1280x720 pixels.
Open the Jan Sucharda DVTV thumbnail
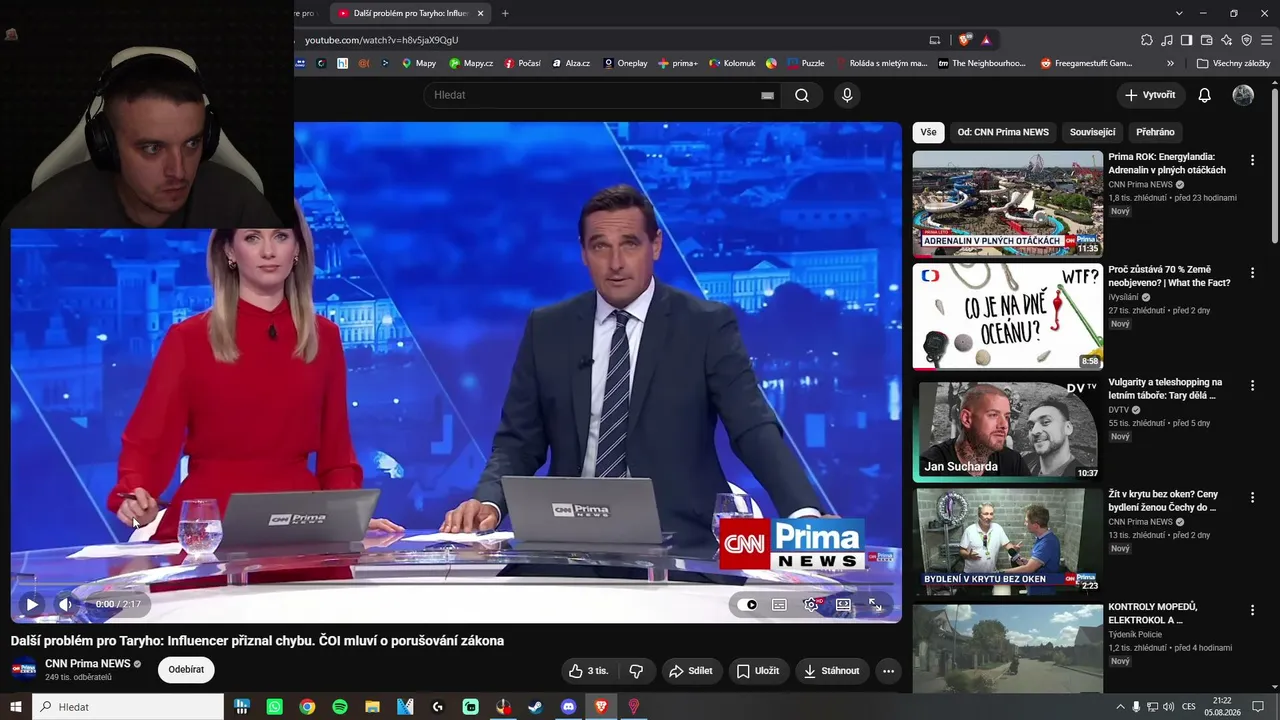(1008, 430)
